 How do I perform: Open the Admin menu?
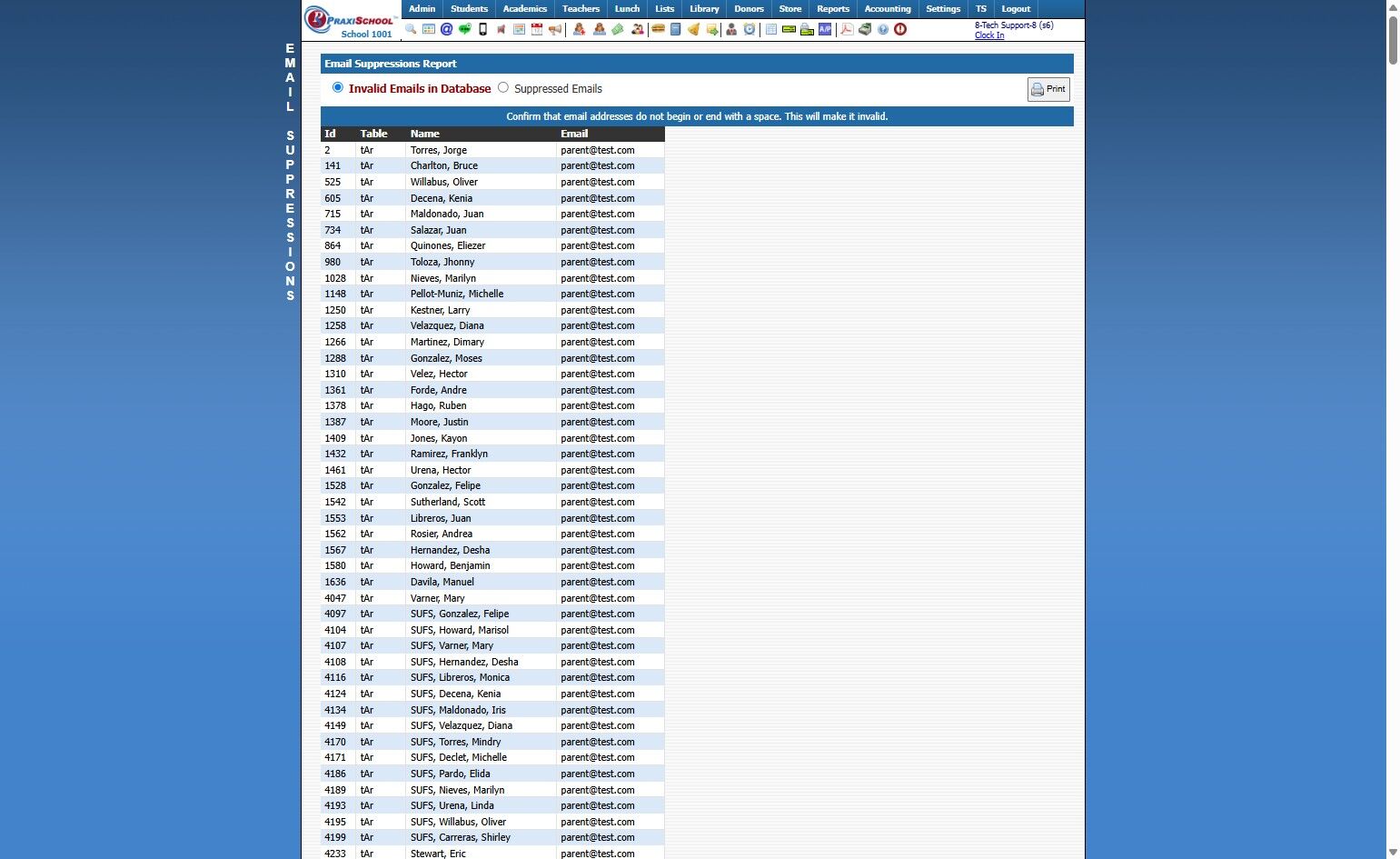point(422,9)
